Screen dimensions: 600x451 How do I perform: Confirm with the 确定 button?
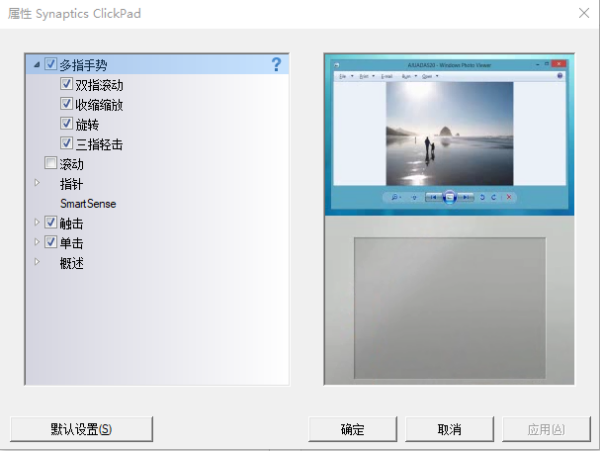(x=352, y=429)
